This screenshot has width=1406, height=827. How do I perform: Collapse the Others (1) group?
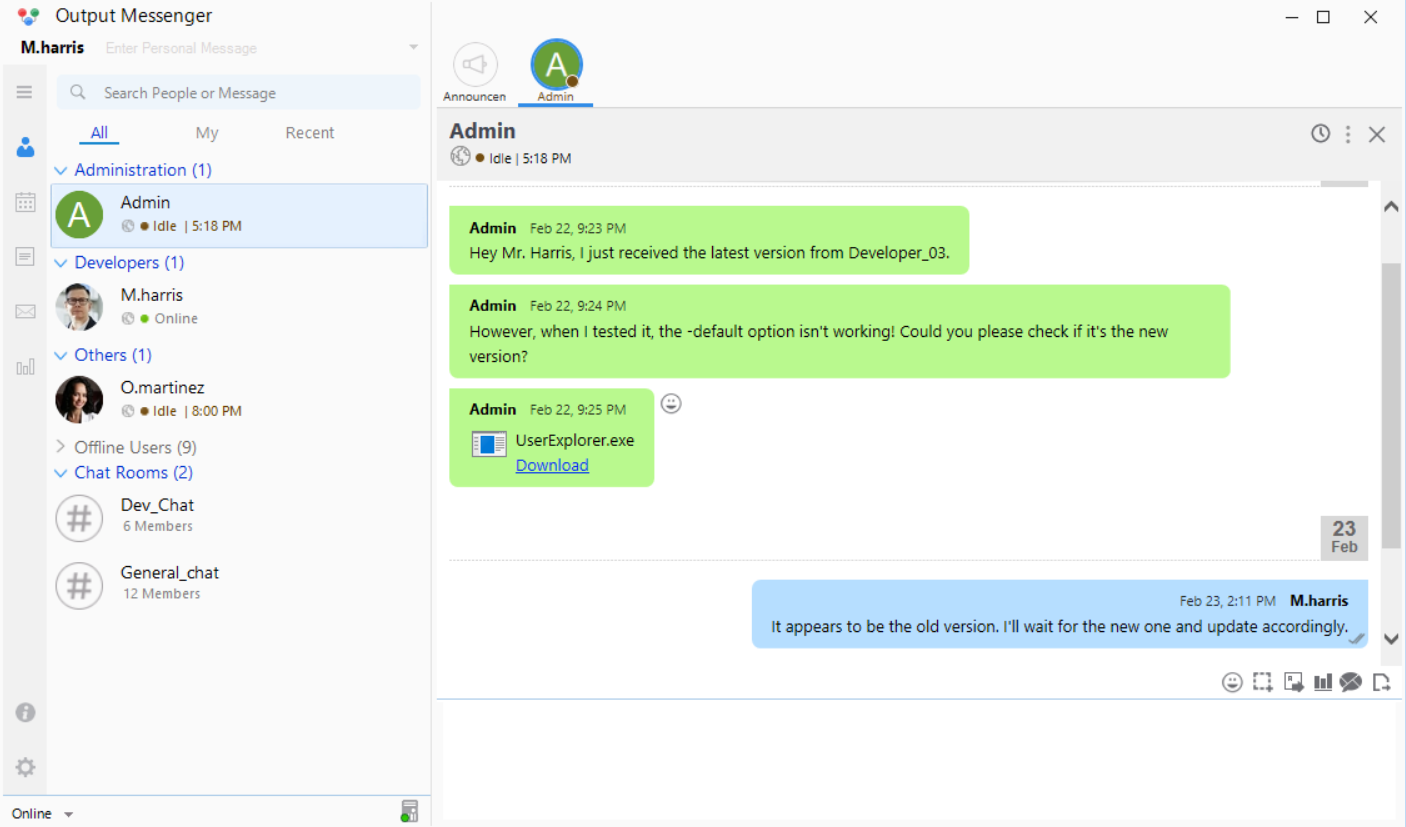click(60, 355)
